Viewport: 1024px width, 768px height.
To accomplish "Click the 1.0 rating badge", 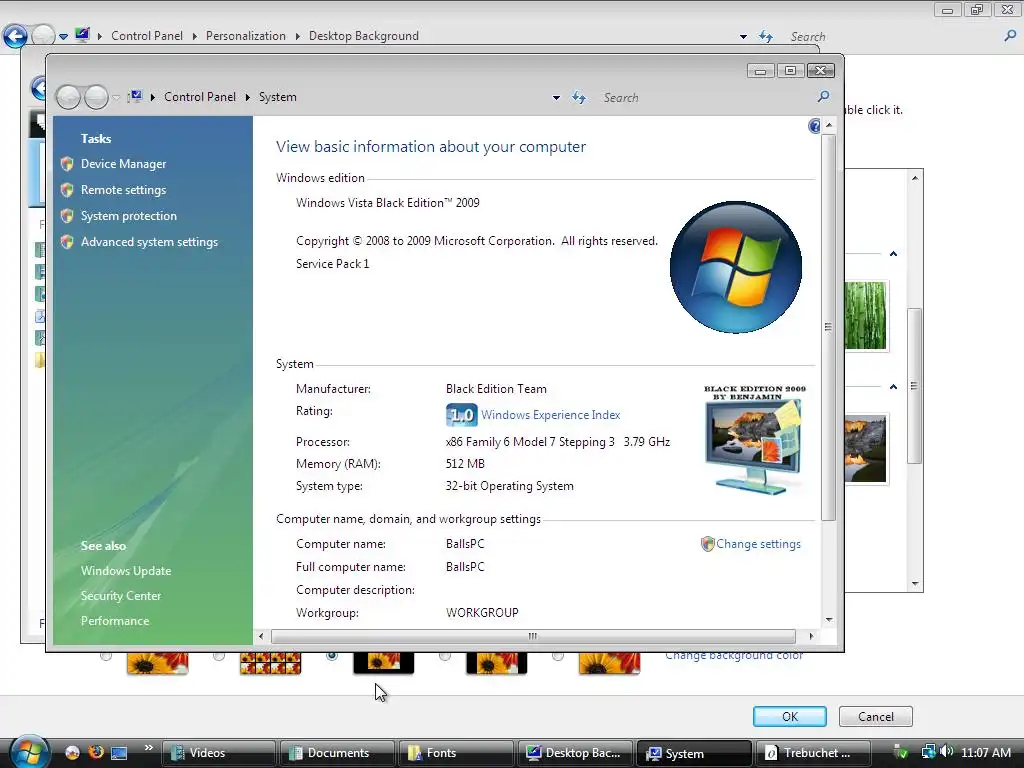I will [461, 415].
